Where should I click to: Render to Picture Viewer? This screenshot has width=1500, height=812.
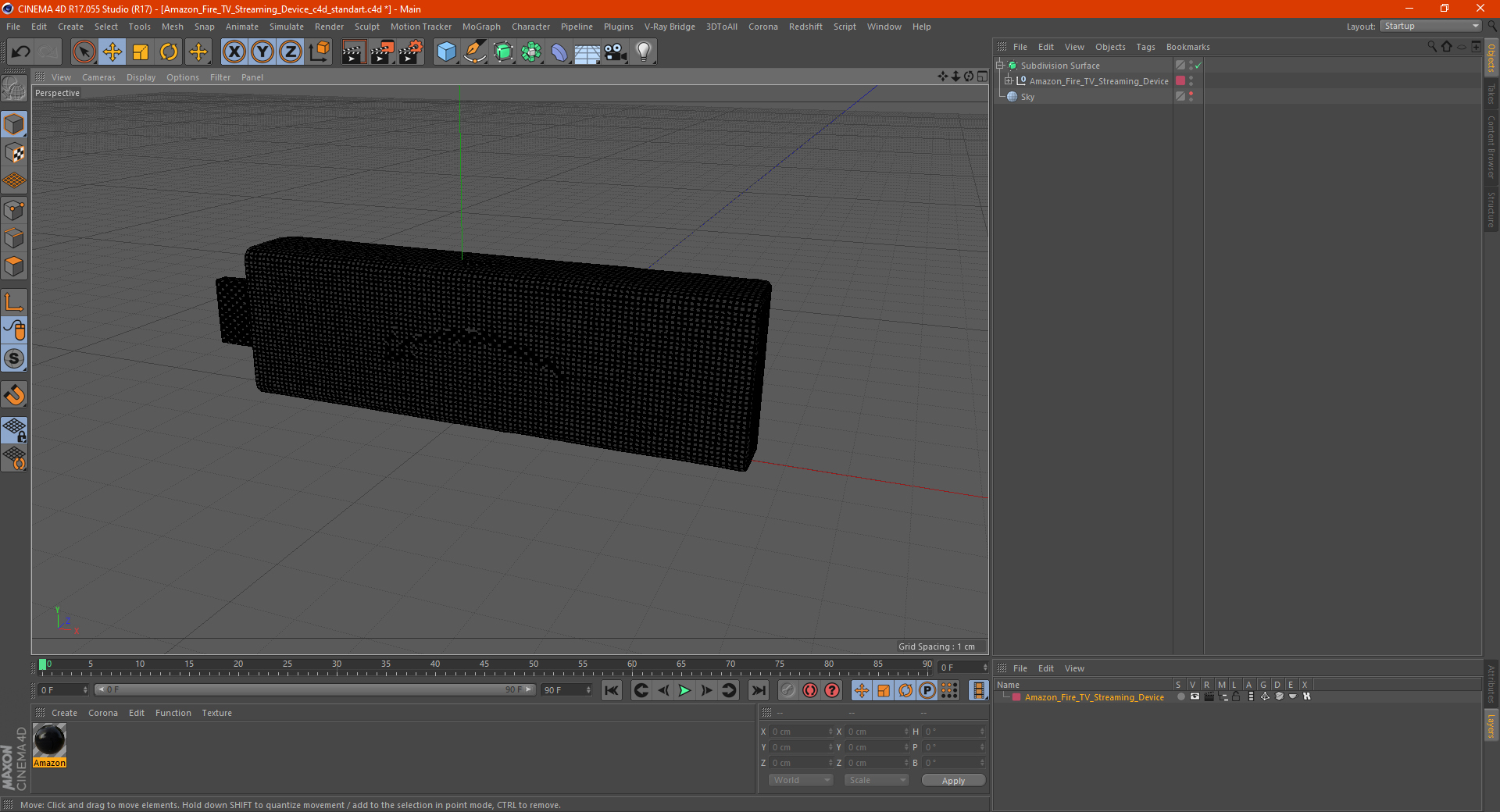(382, 52)
